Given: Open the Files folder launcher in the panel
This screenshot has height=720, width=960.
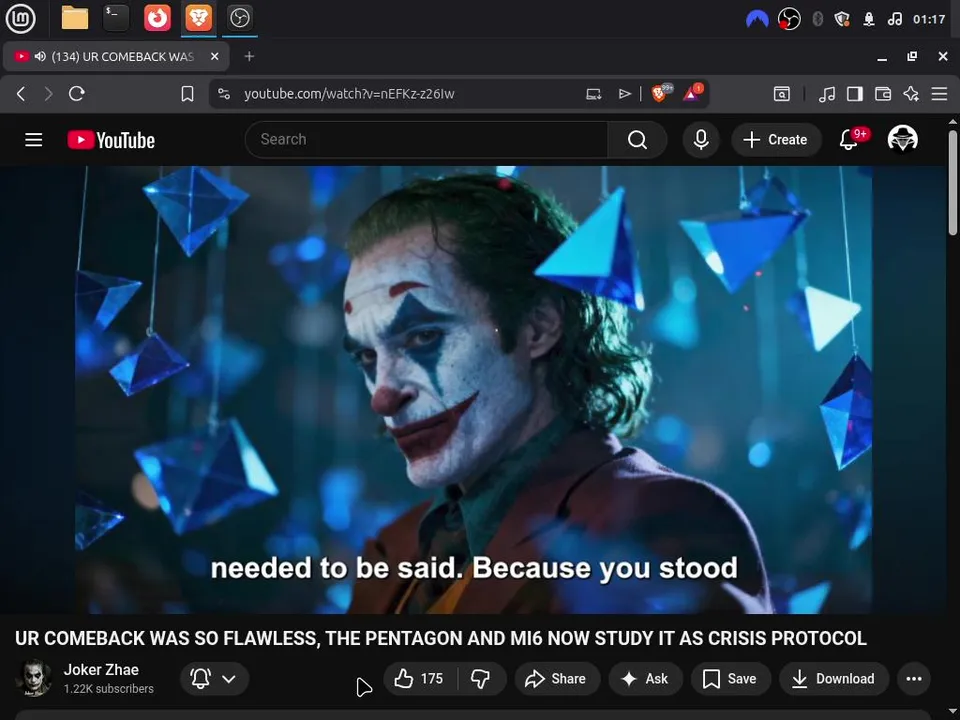Looking at the screenshot, I should coord(75,18).
